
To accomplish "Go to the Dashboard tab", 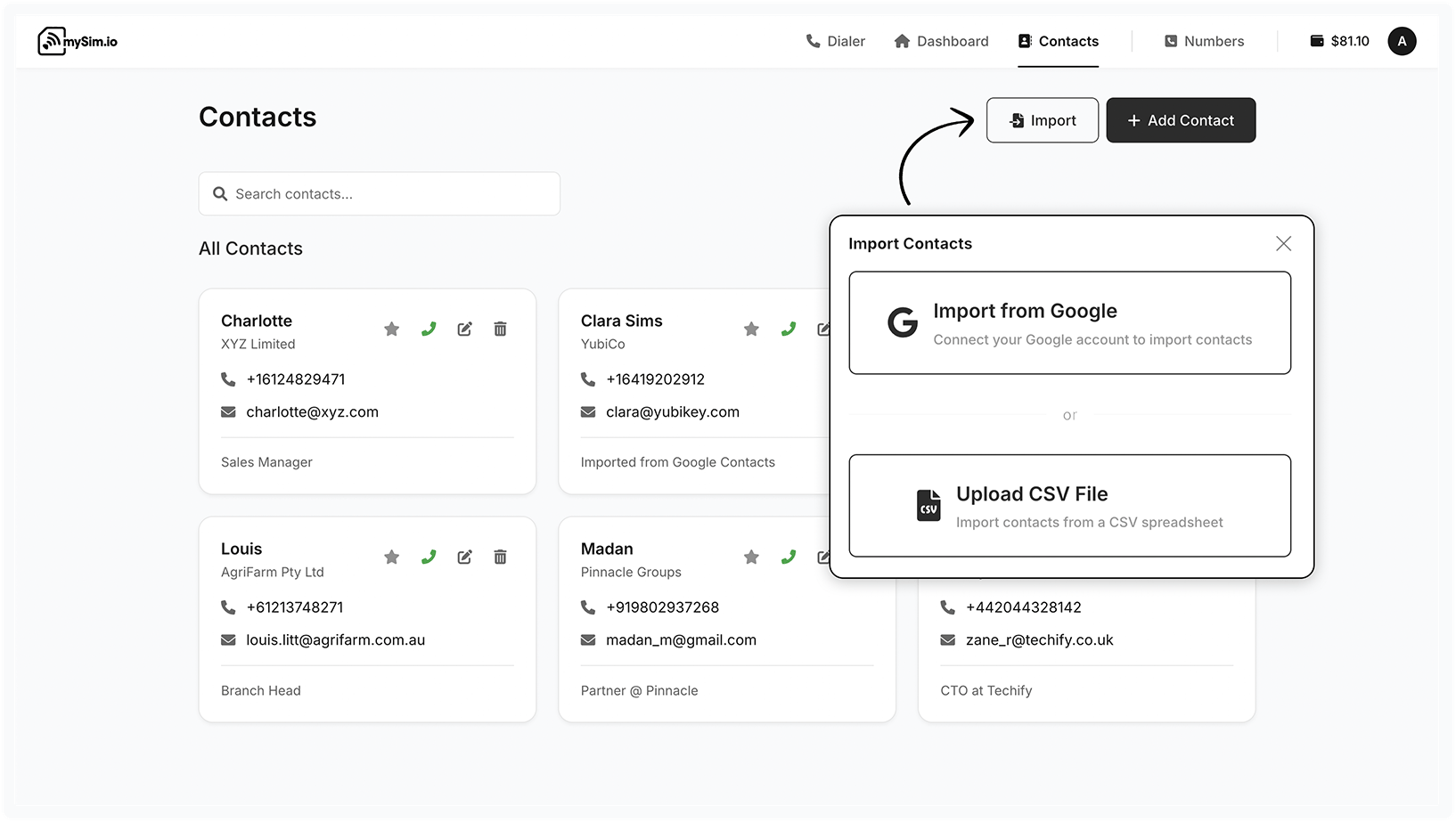I will tap(941, 41).
